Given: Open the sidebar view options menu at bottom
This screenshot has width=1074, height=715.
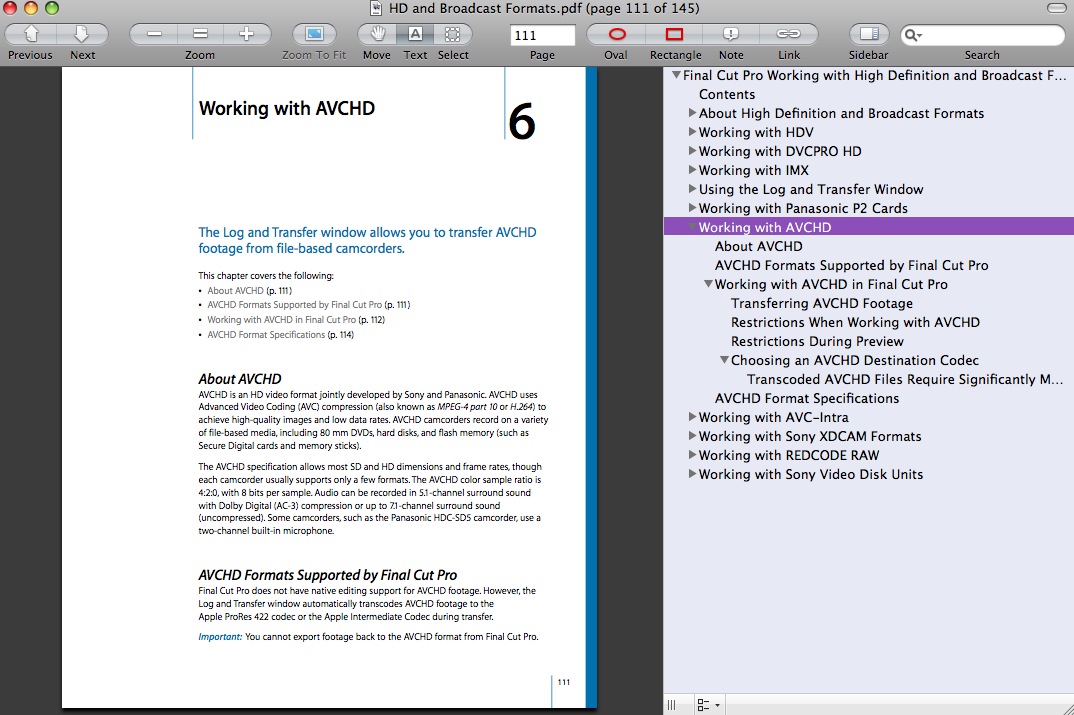Looking at the screenshot, I should pyautogui.click(x=708, y=705).
